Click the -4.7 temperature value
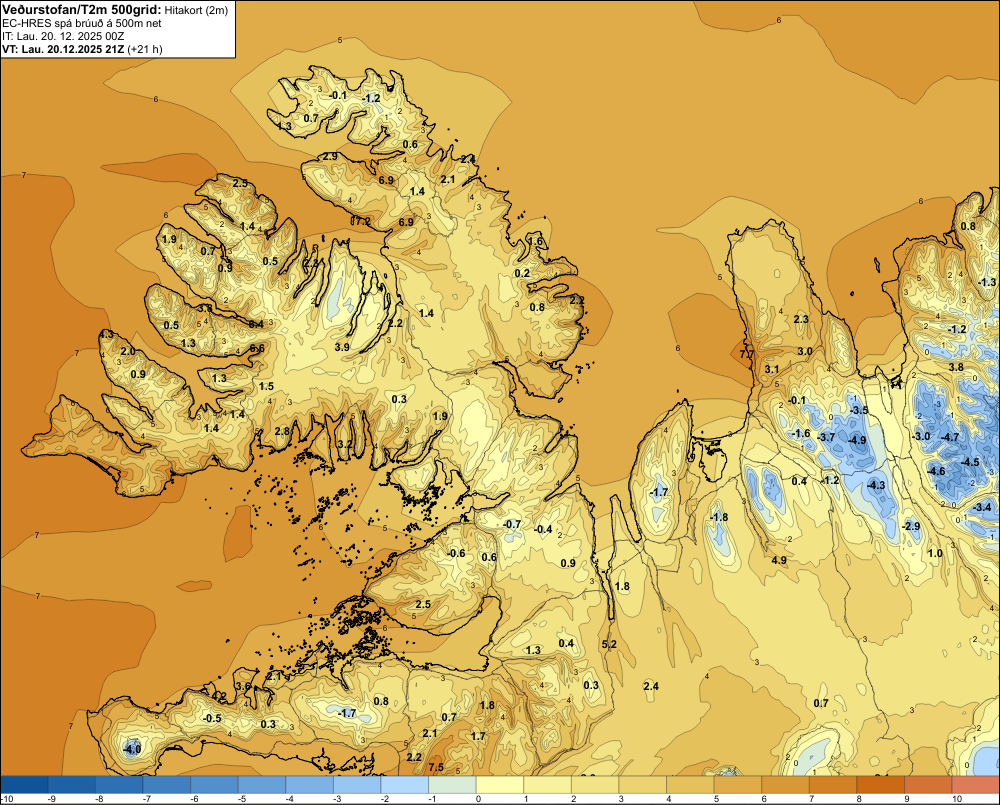1000x805 pixels. 950,437
